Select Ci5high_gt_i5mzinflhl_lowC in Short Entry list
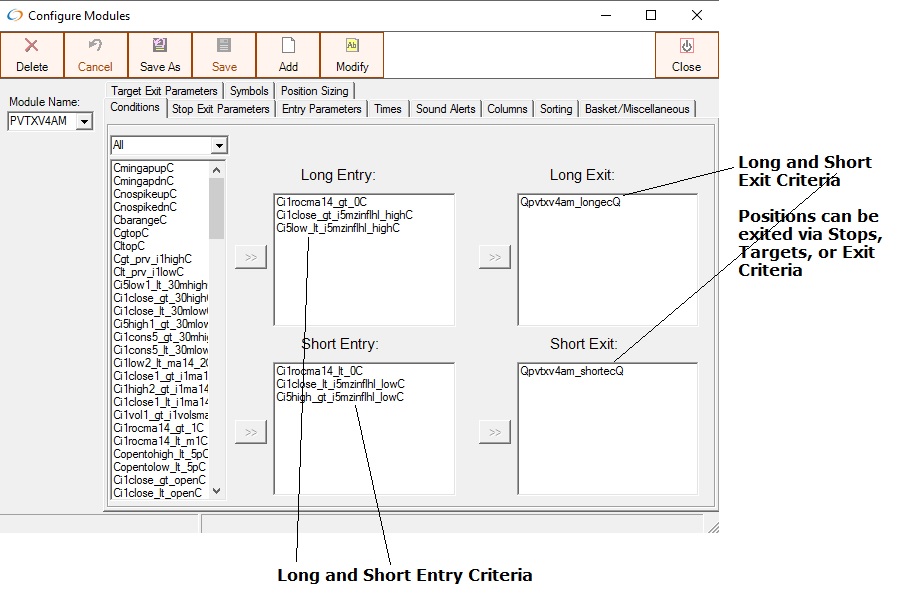This screenshot has width=901, height=598. tap(340, 397)
